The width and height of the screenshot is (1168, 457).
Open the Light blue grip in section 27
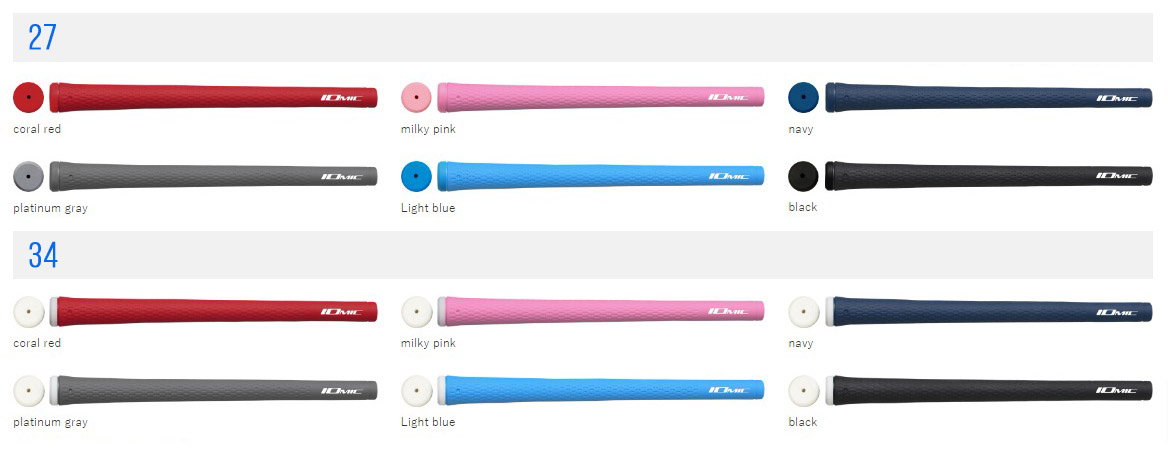click(601, 176)
